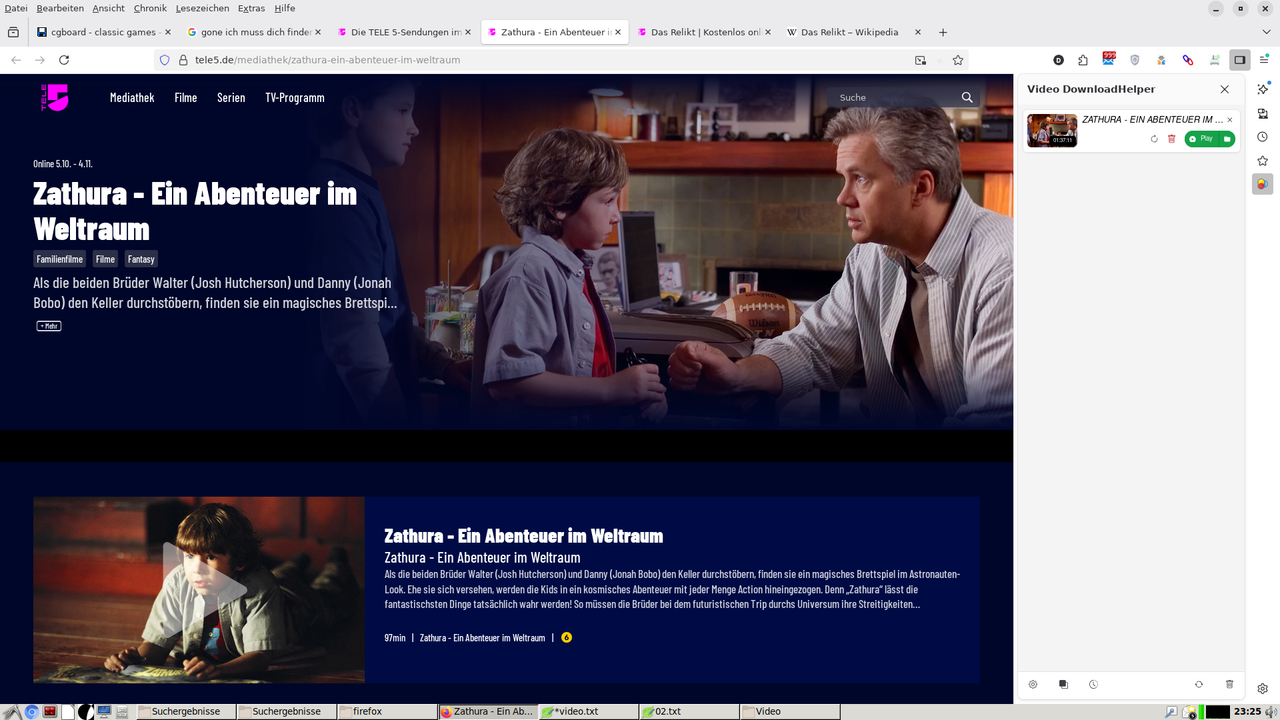The image size is (1280, 720).
Task: Open the TV-Programm navigation link
Action: [295, 98]
